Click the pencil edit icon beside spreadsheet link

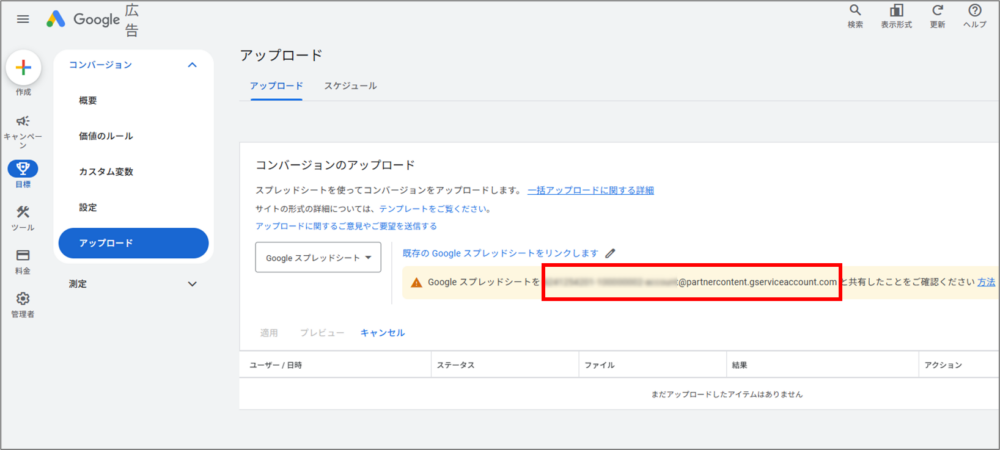click(610, 253)
